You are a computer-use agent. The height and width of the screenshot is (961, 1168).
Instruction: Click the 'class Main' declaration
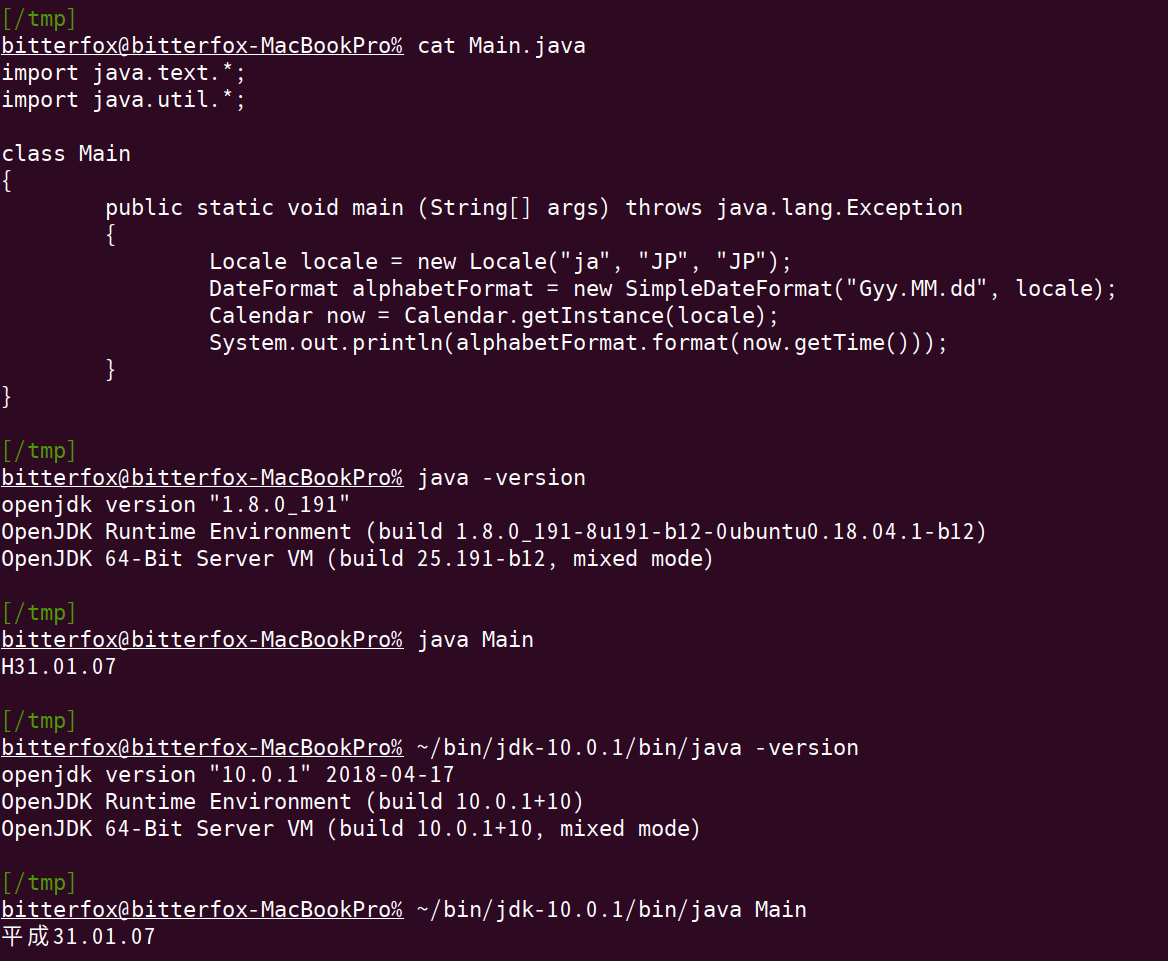[66, 154]
